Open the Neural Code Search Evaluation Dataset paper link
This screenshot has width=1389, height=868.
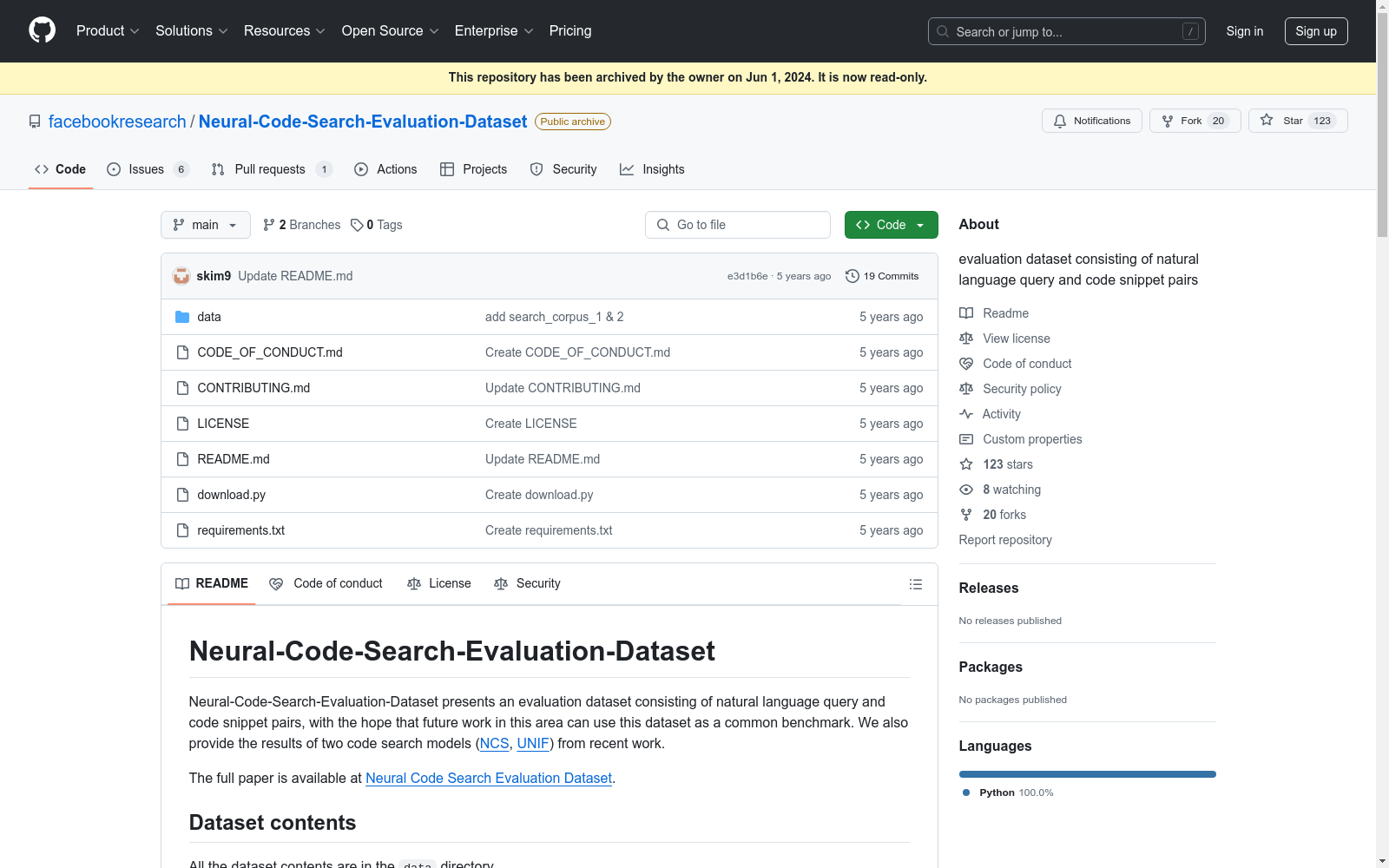coord(489,779)
